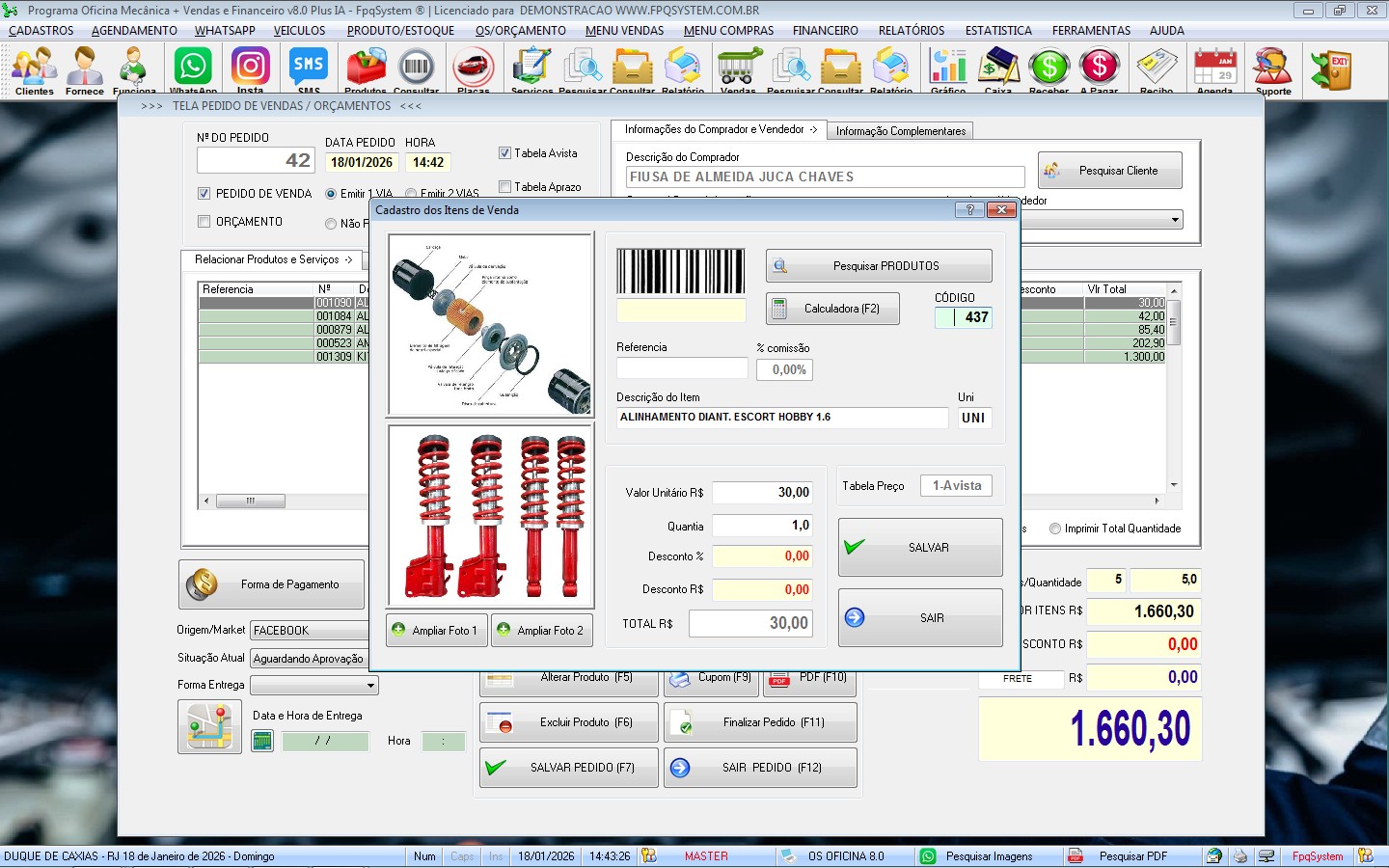Click the delivery map icon button
The width and height of the screenshot is (1389, 868).
pos(209,727)
